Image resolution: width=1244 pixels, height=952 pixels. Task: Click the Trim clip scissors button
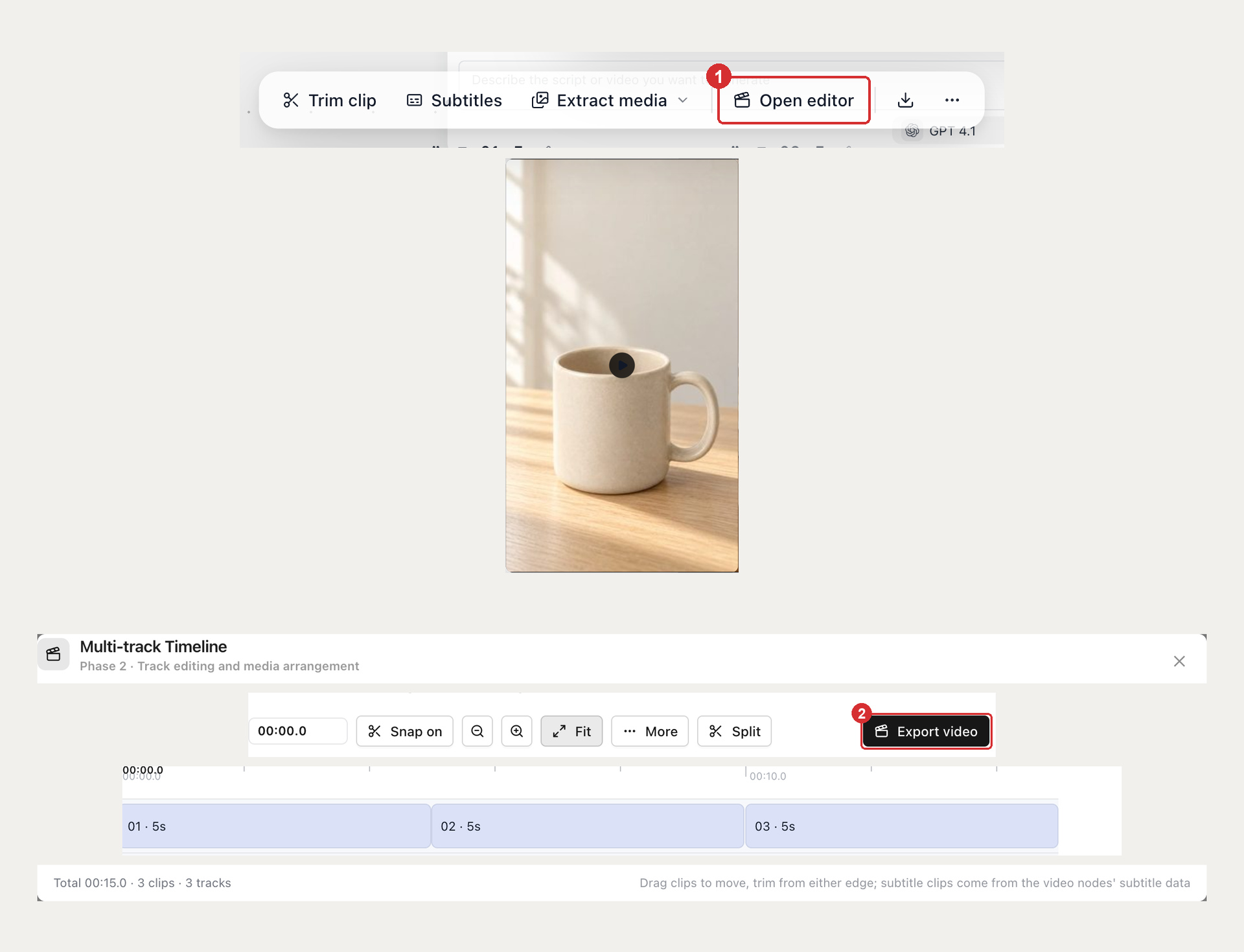click(329, 100)
